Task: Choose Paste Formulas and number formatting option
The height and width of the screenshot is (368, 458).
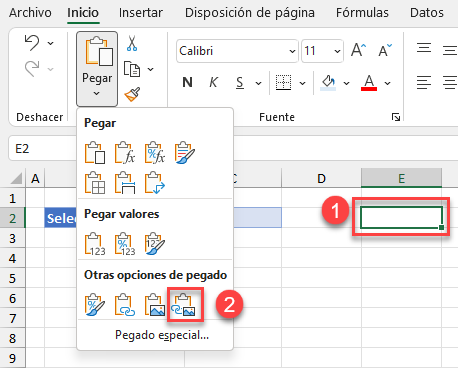Action: pos(155,153)
